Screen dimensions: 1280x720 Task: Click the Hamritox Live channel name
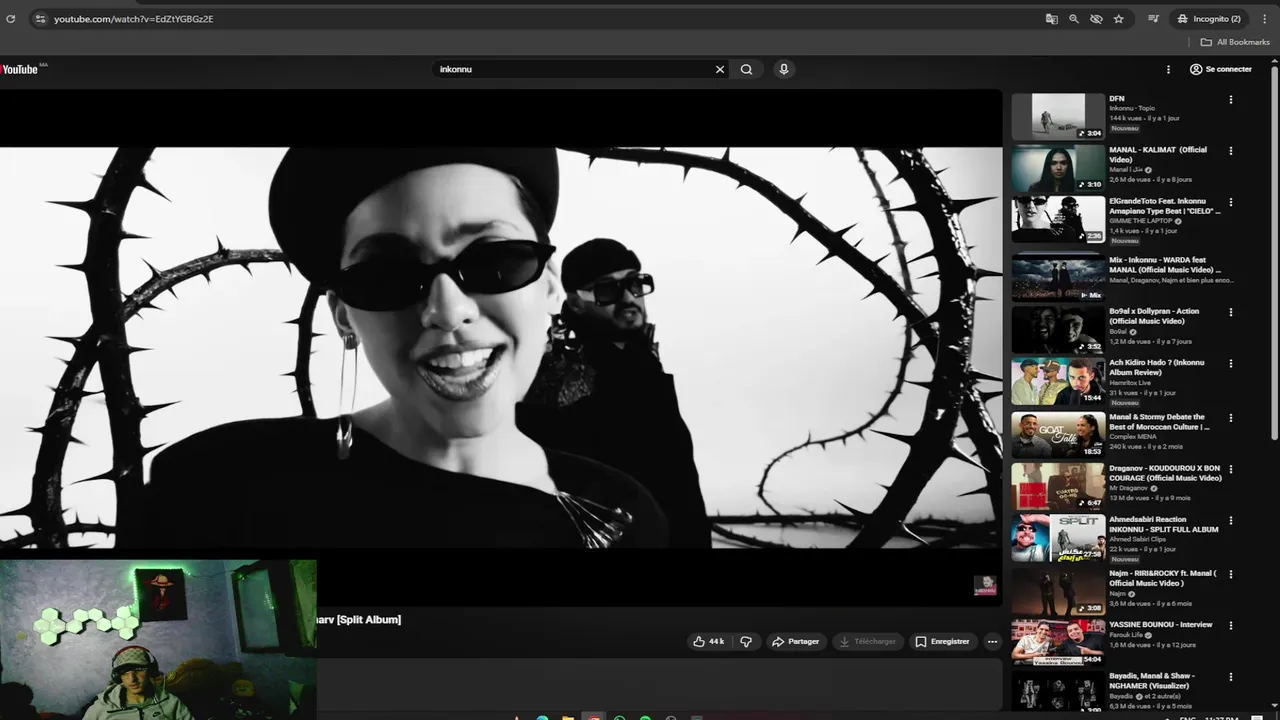click(x=1130, y=383)
